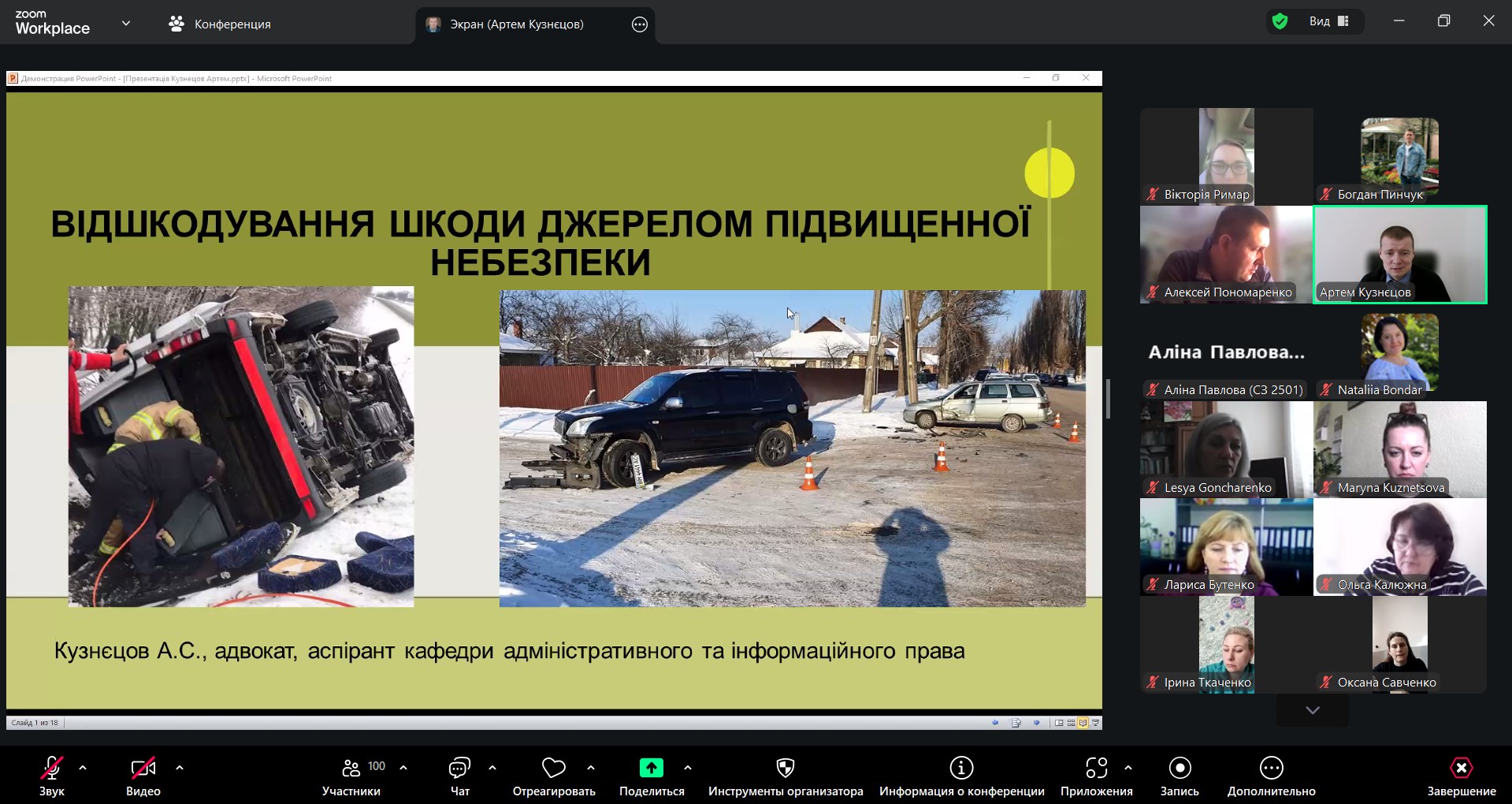Open the Приложения apps icon
Image resolution: width=1512 pixels, height=804 pixels.
click(x=1096, y=769)
